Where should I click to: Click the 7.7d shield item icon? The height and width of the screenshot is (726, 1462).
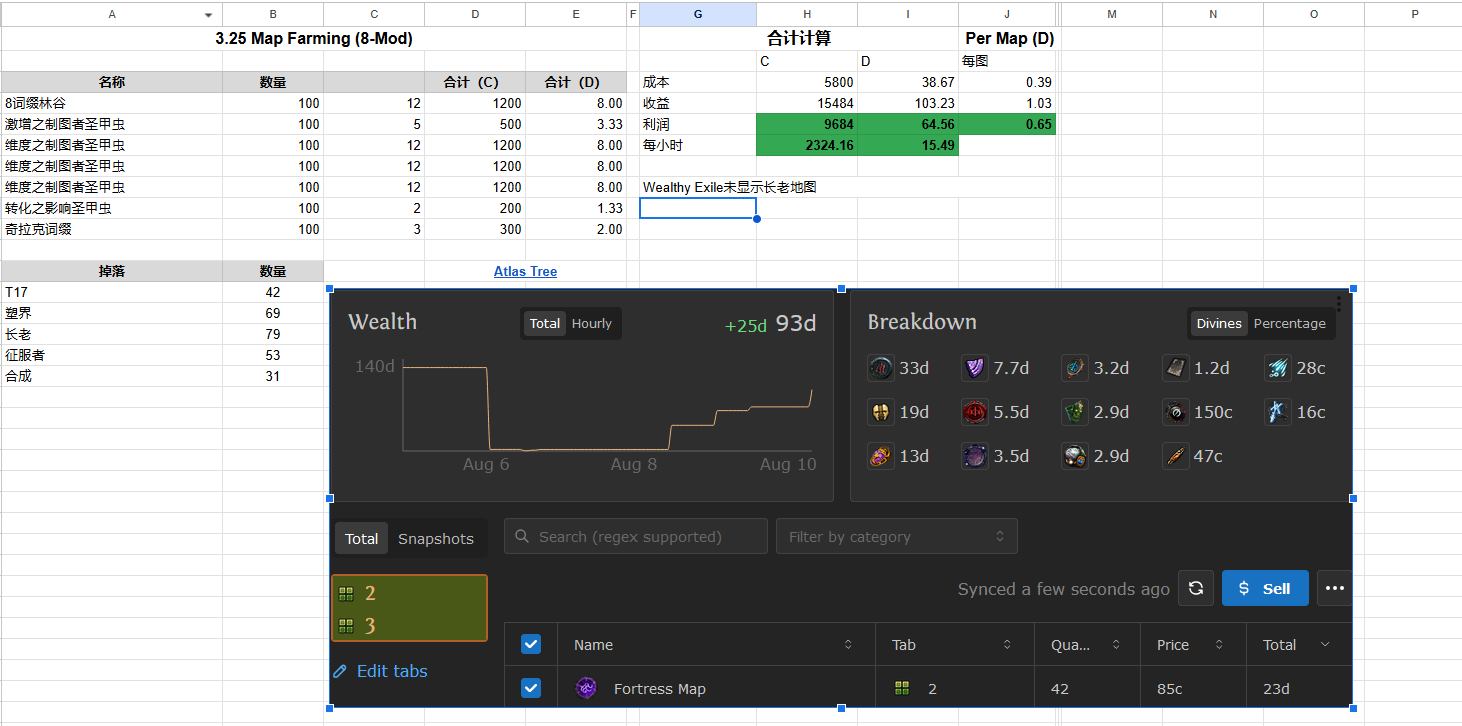[974, 368]
